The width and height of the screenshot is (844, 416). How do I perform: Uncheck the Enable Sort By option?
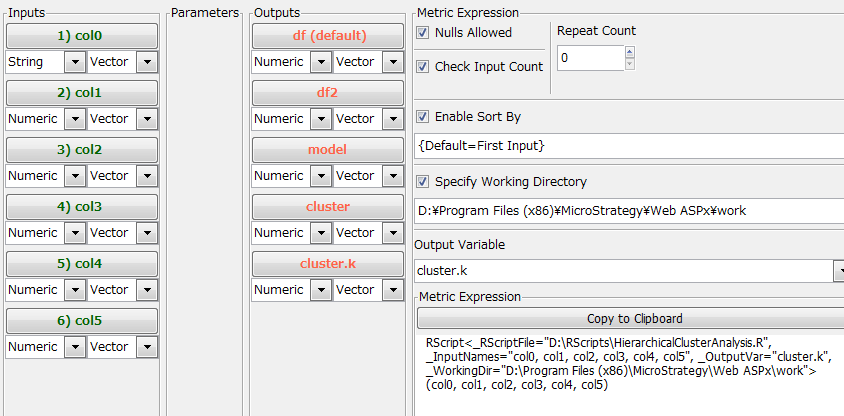click(x=423, y=117)
